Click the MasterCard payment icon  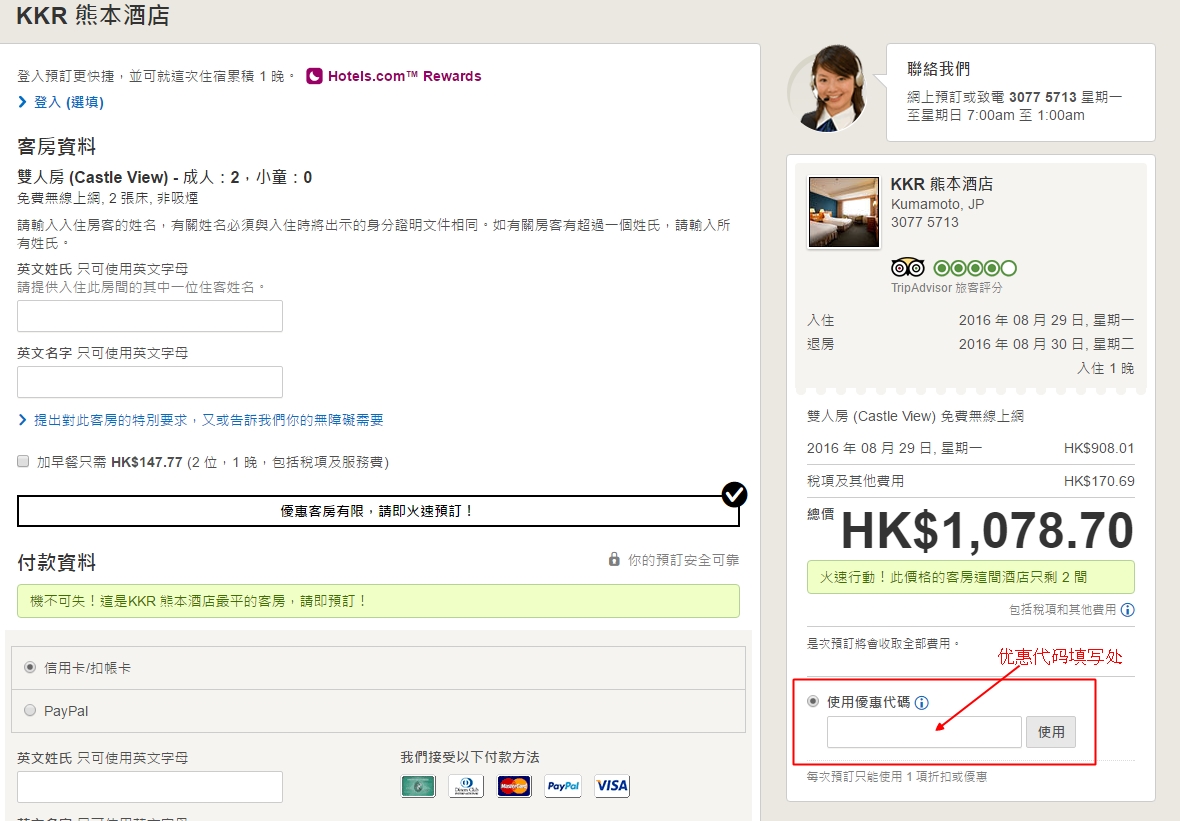(x=514, y=786)
